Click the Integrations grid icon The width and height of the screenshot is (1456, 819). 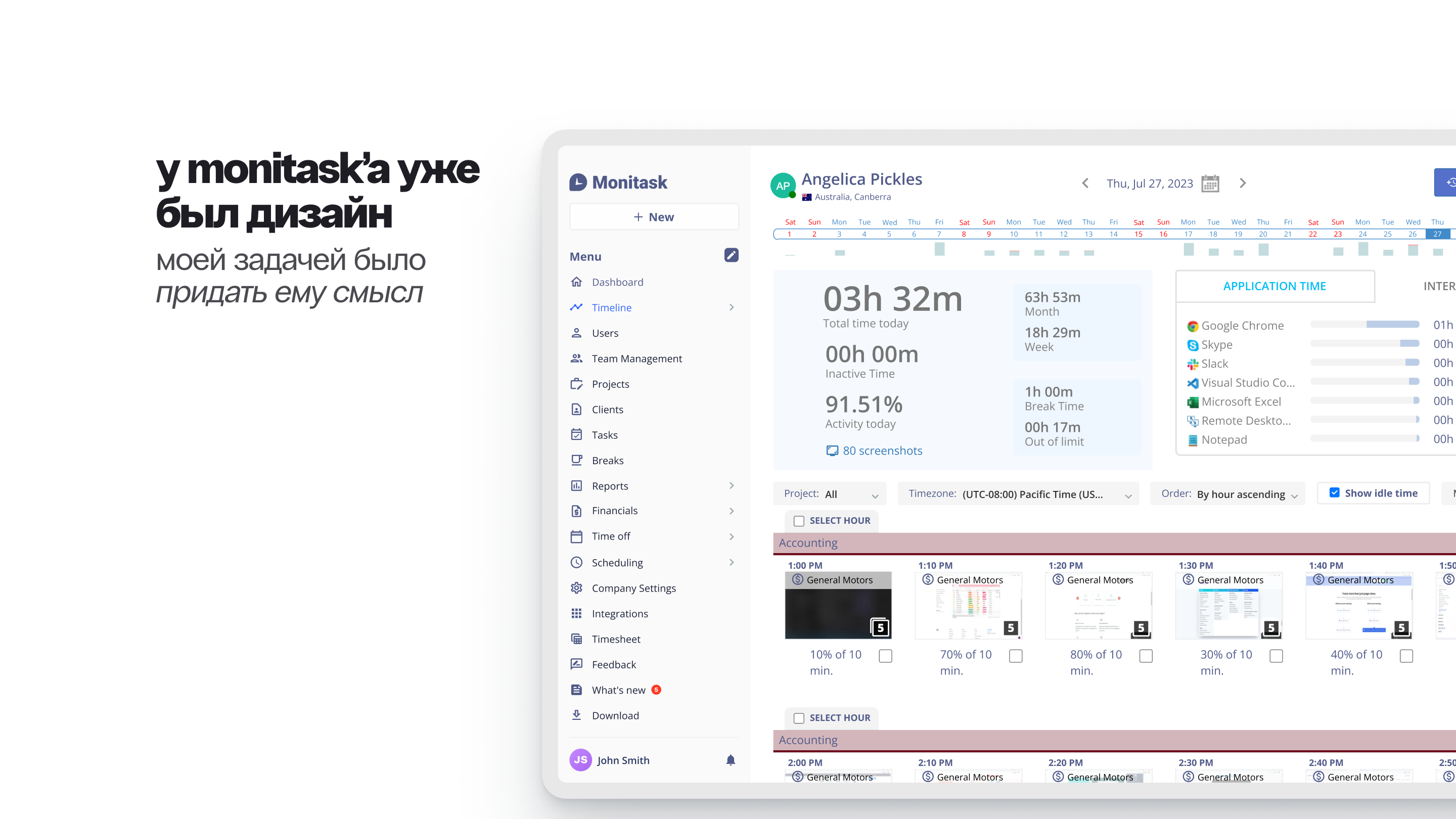pyautogui.click(x=576, y=613)
